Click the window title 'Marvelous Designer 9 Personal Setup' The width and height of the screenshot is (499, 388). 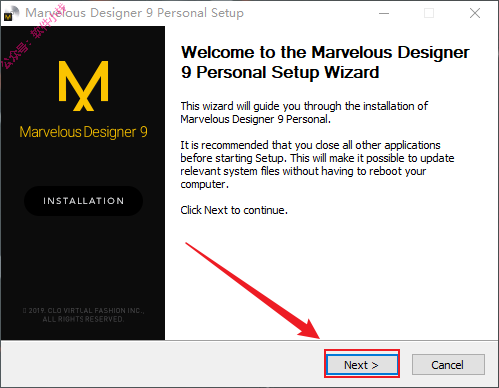point(134,13)
